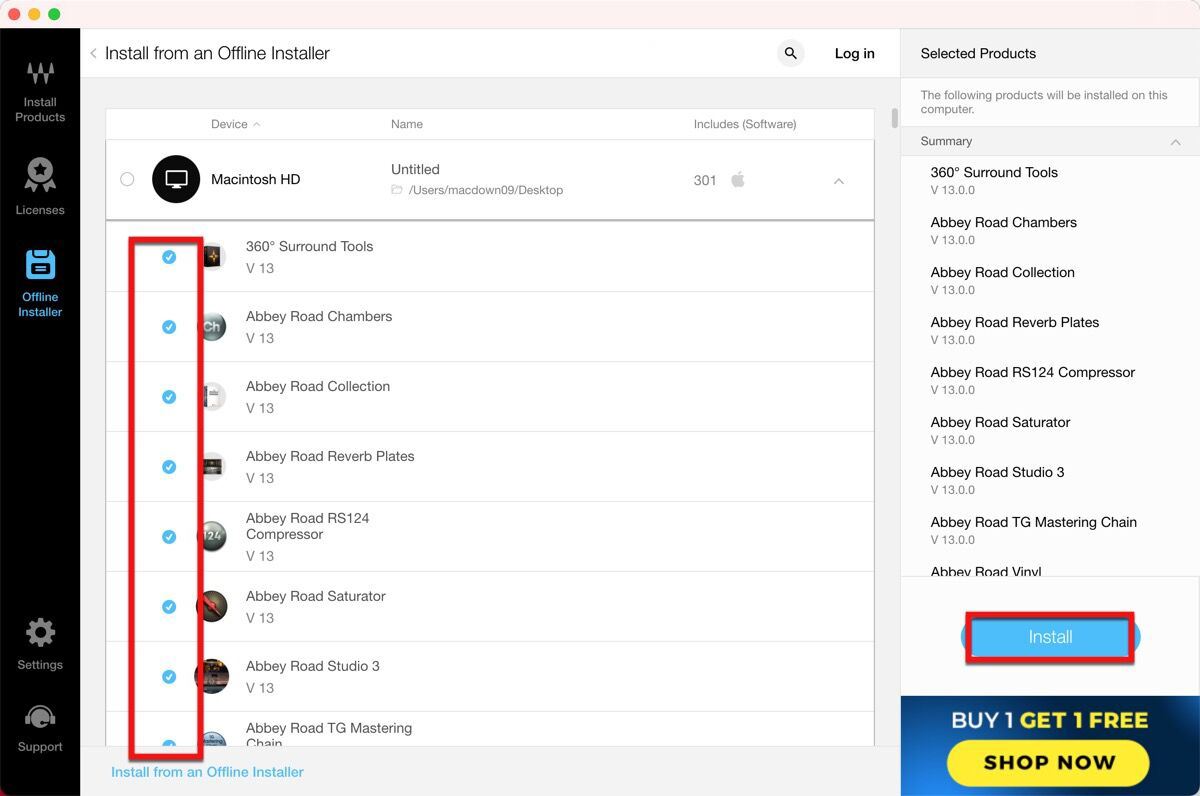The width and height of the screenshot is (1200, 796).
Task: Click the Log in button
Action: pos(855,54)
